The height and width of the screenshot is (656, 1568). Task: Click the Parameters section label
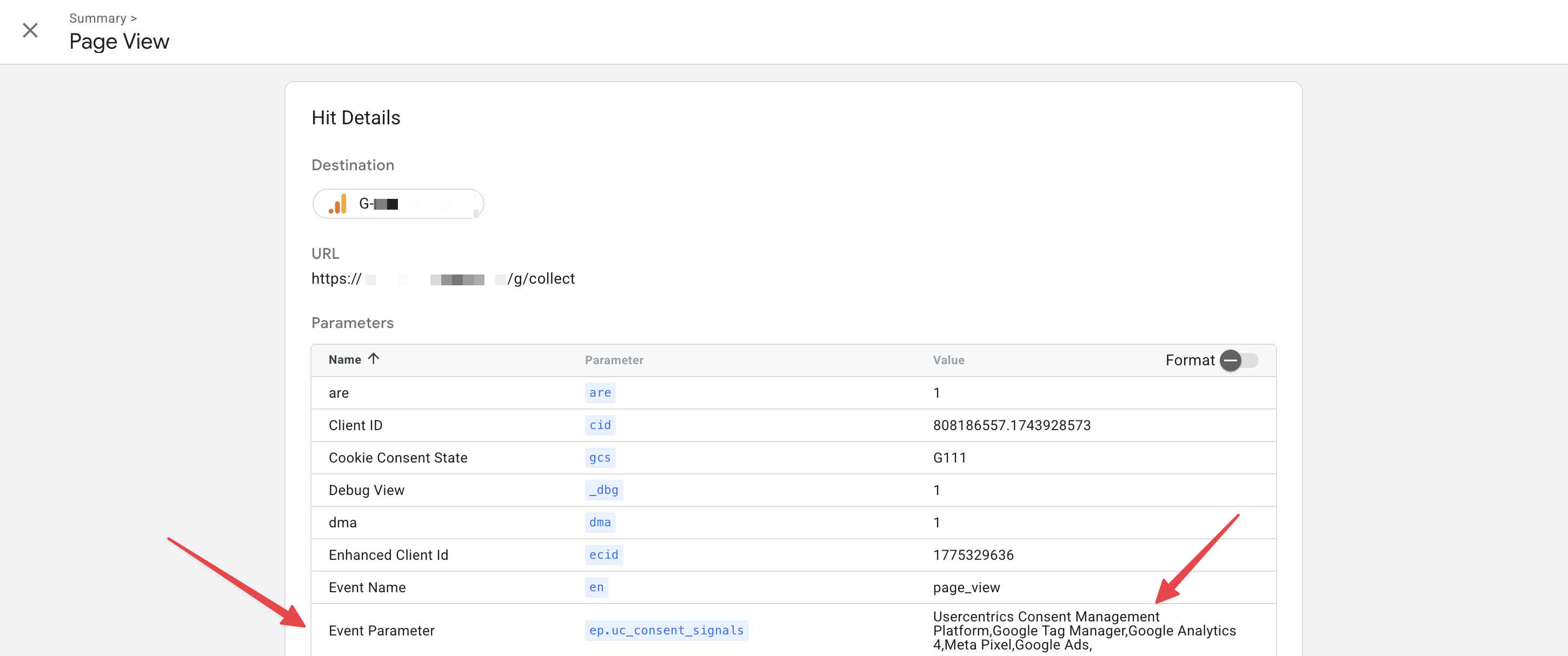click(x=353, y=323)
